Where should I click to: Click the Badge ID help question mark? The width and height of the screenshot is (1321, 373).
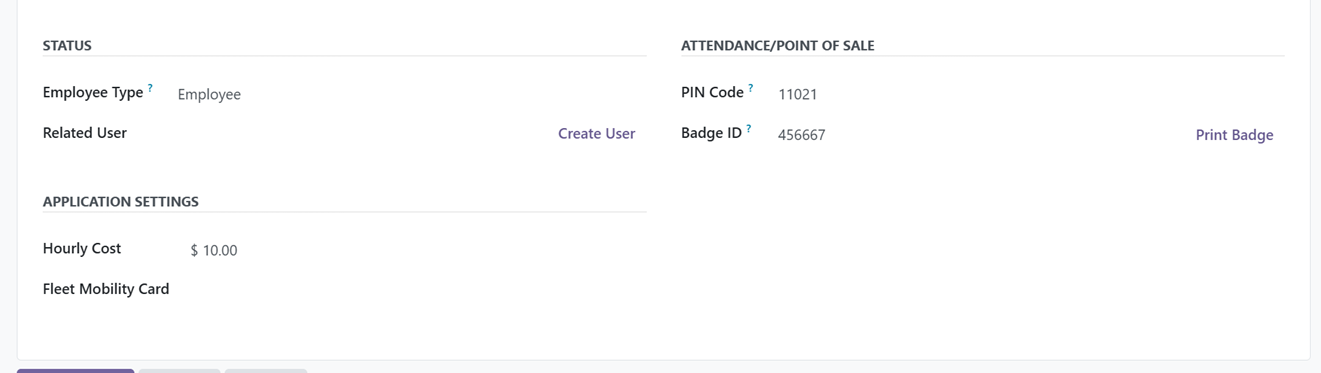749,128
